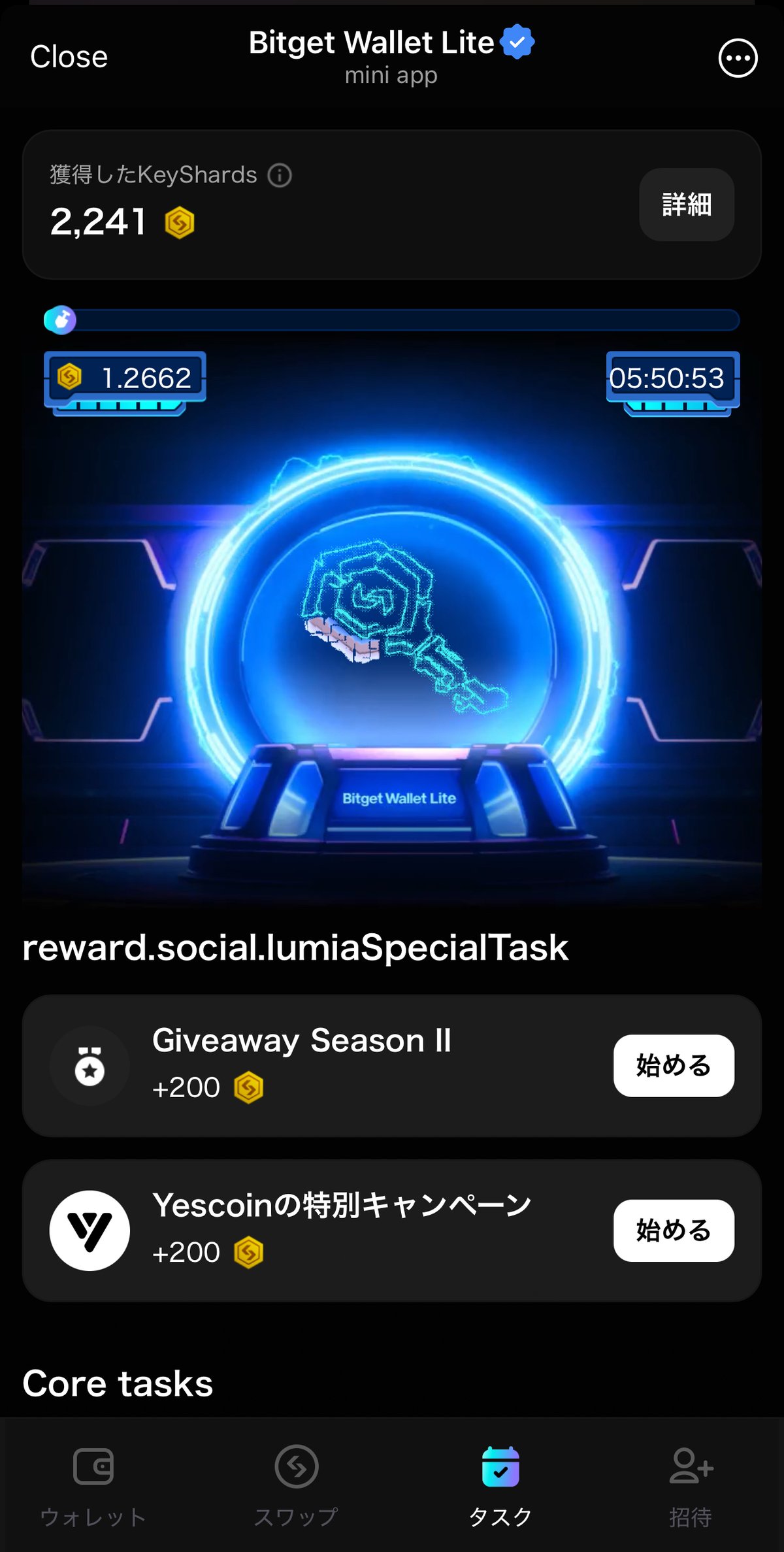Tap the mining progress bar knob
Viewport: 784px width, 1552px height.
tap(60, 320)
